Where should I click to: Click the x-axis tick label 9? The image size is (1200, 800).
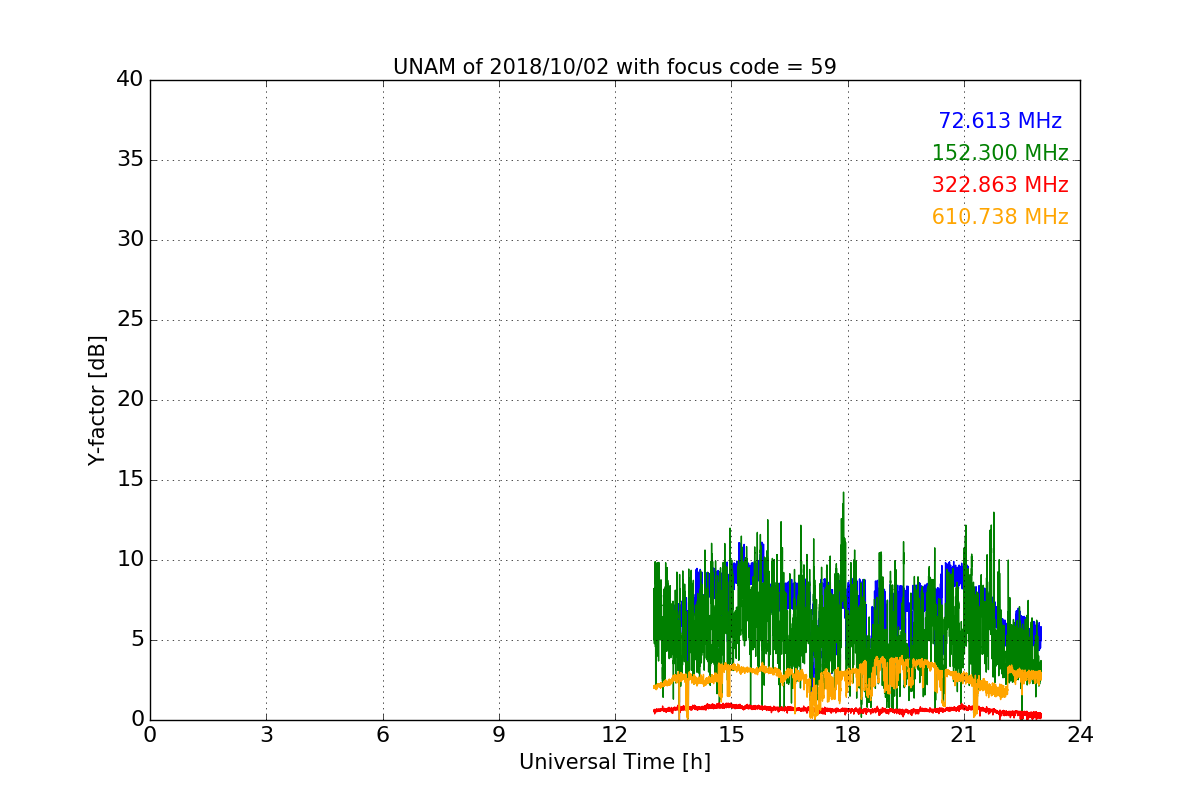pos(499,735)
